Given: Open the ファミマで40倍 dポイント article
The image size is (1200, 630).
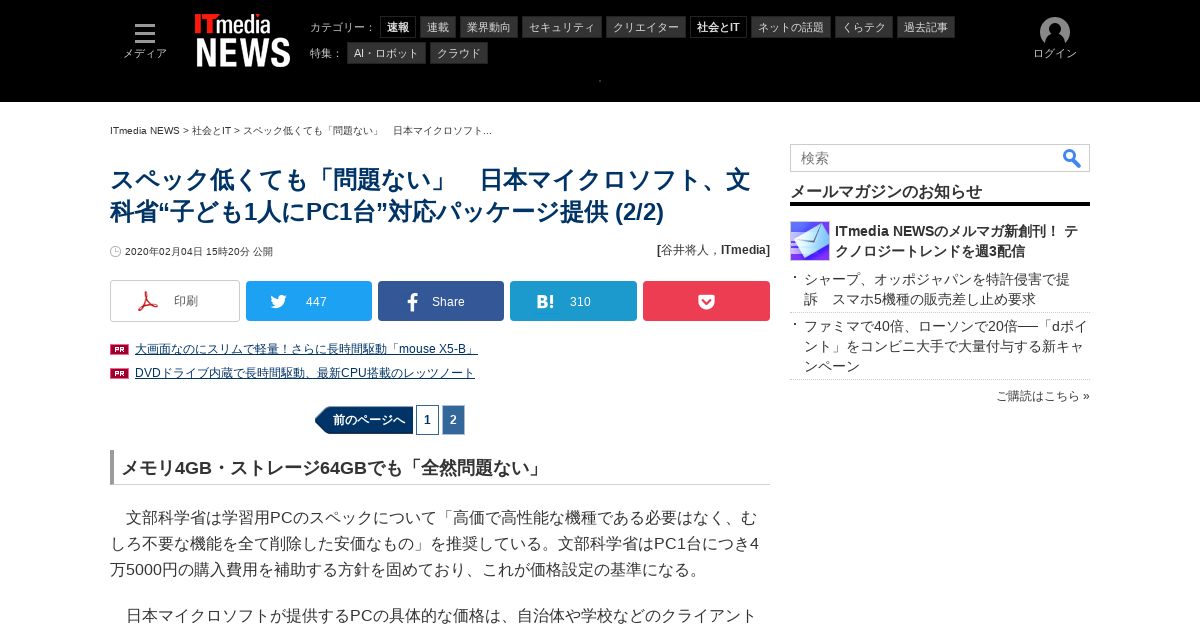Looking at the screenshot, I should point(945,346).
